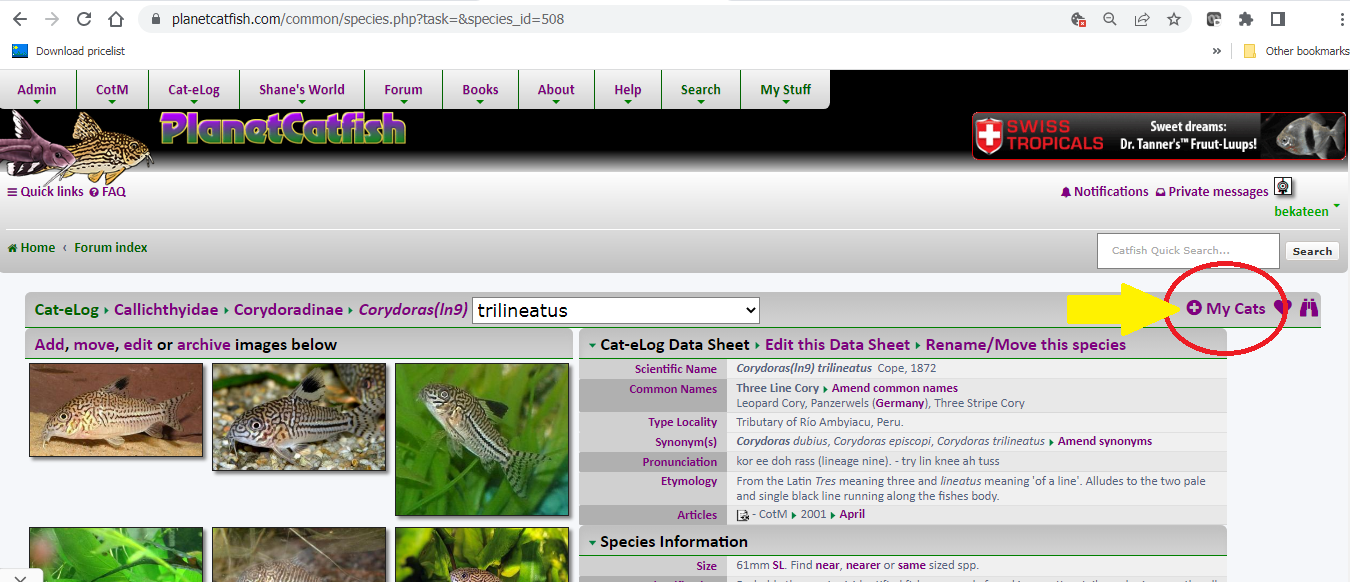Viewport: 1350px width, 582px height.
Task: Open the trilineatus species dropdown
Action: click(616, 310)
